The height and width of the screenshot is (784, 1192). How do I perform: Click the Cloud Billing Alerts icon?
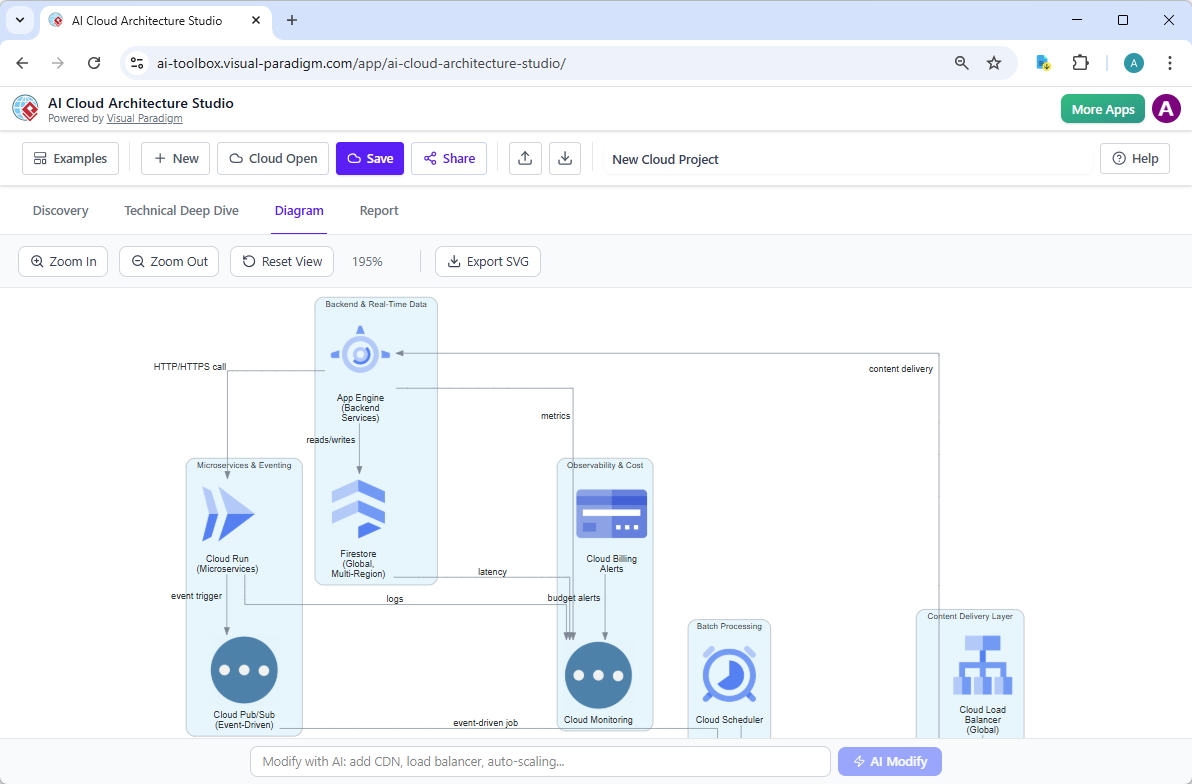tap(611, 512)
